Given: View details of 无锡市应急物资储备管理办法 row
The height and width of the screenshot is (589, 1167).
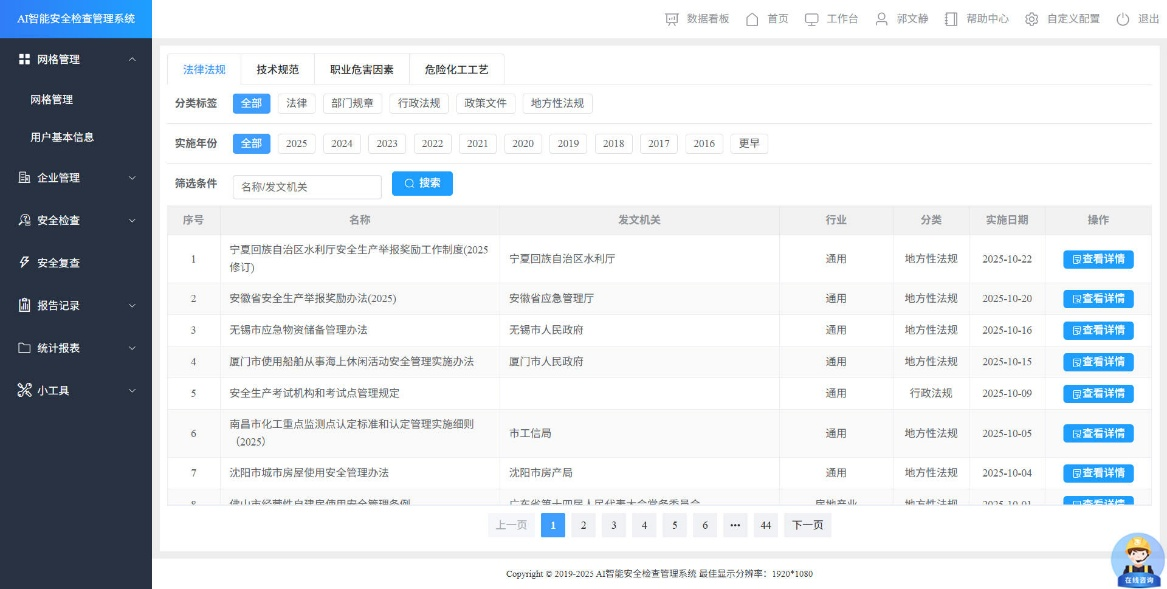Looking at the screenshot, I should pos(1097,330).
